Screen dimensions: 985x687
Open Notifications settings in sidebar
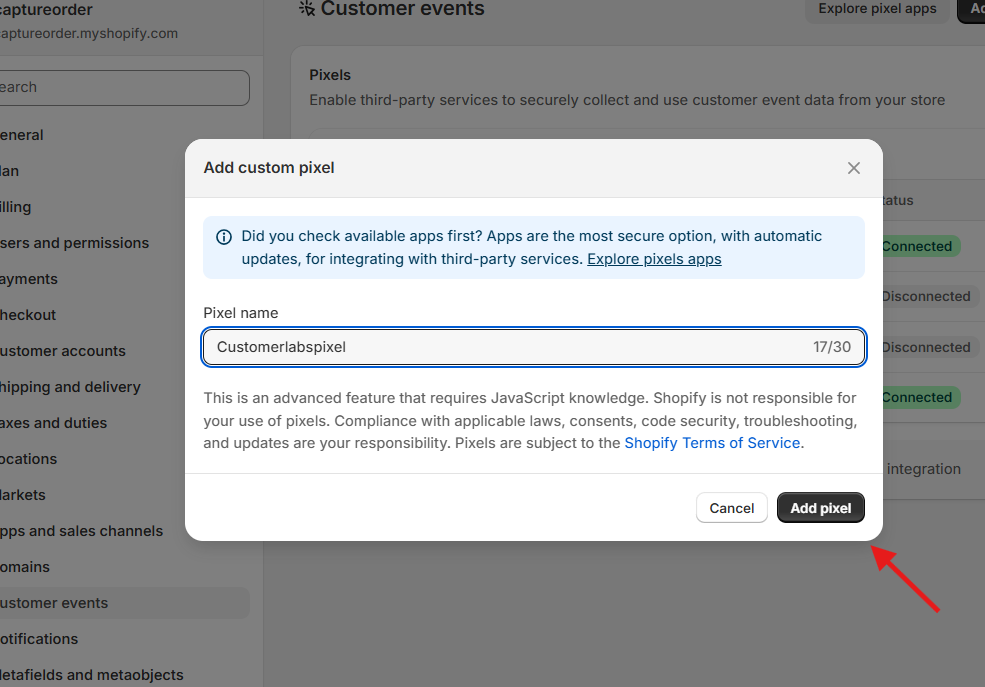pos(39,639)
